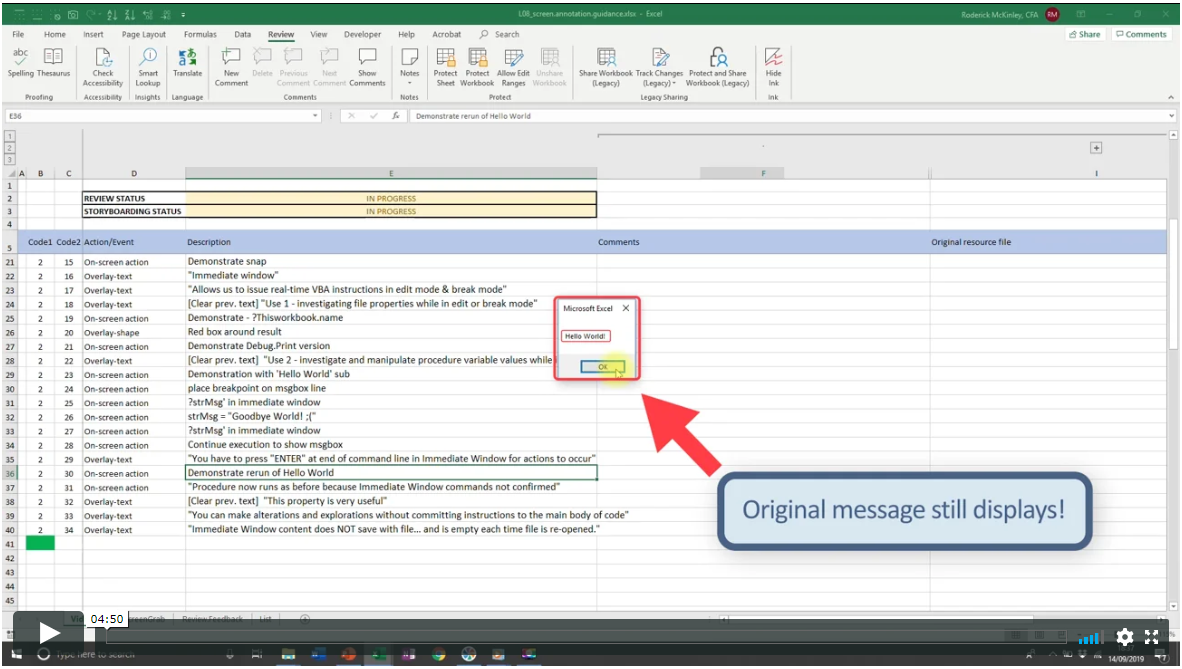The height and width of the screenshot is (669, 1182).
Task: Collapse the ribbon with the caret
Action: pyautogui.click(x=1171, y=97)
